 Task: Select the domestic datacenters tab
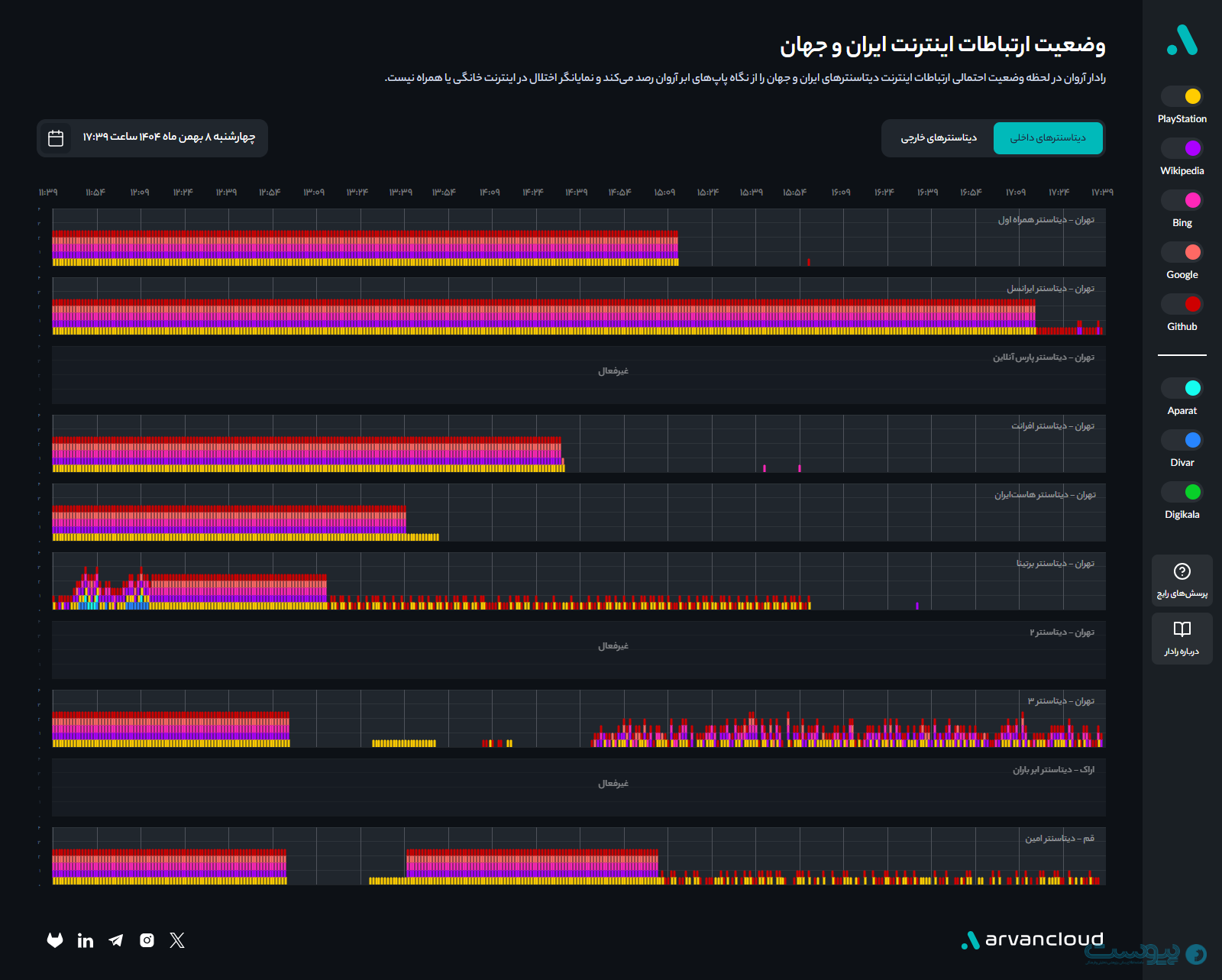pos(1048,138)
